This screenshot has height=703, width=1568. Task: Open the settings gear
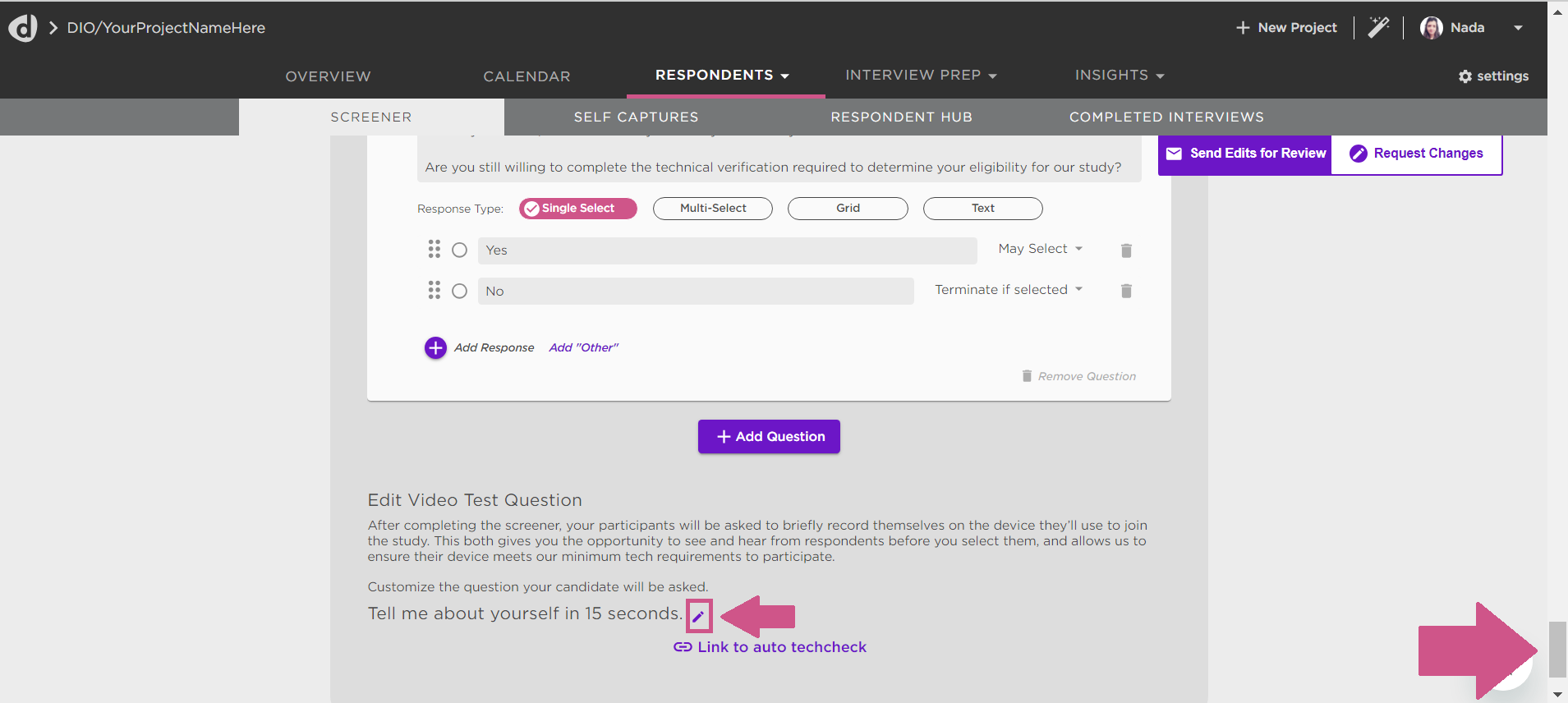(1465, 76)
